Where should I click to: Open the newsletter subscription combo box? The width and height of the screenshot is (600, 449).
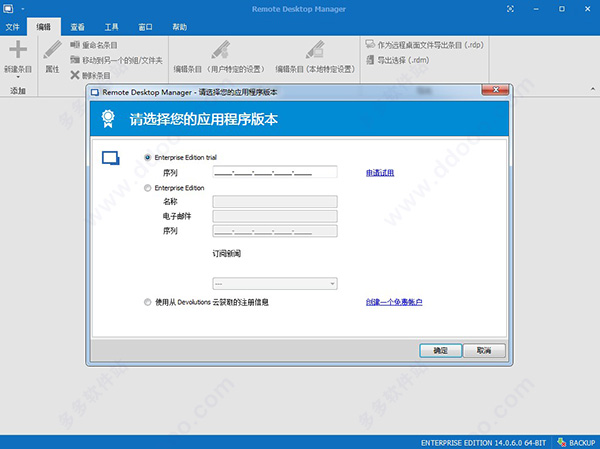pyautogui.click(x=275, y=284)
